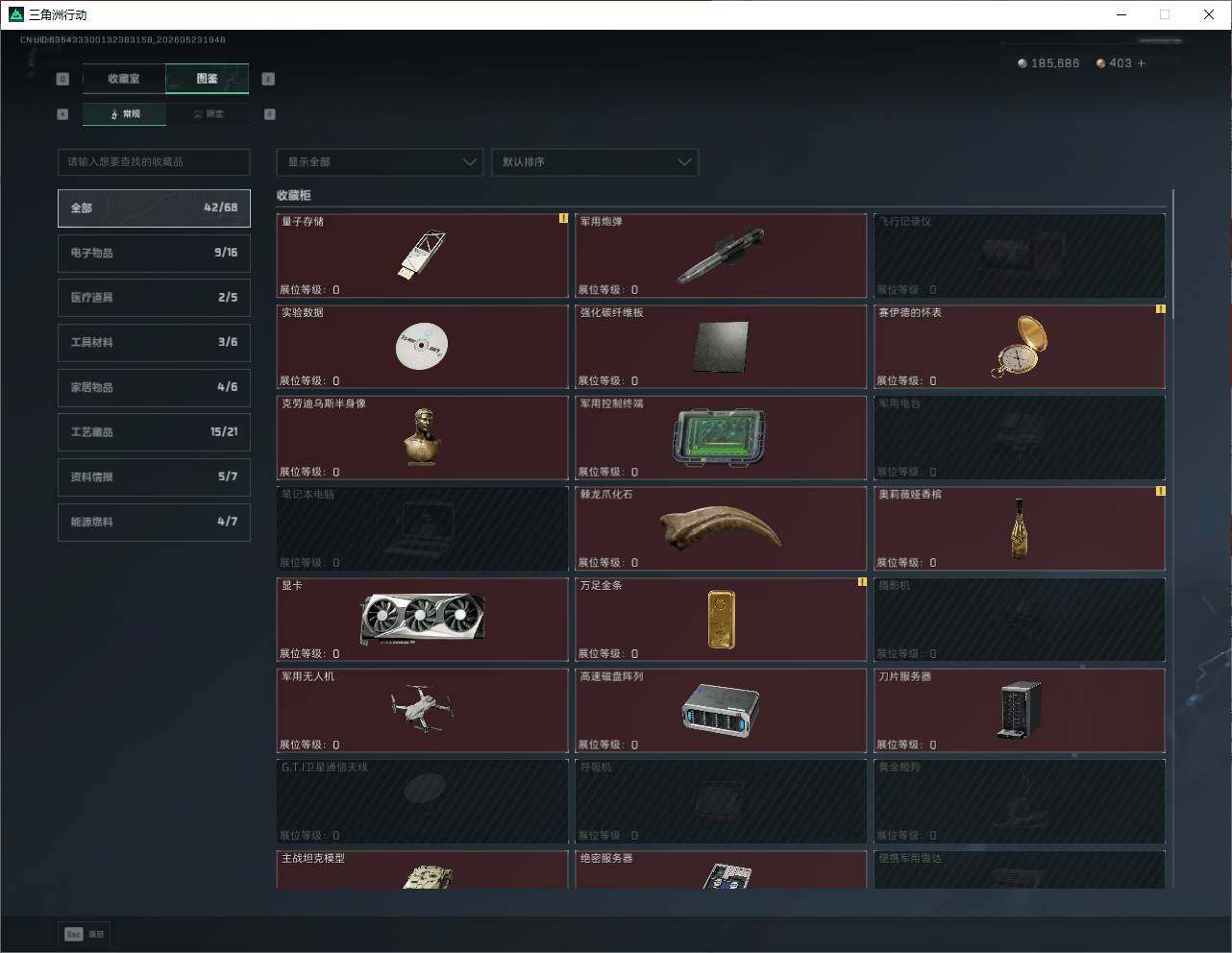Click the new-item badge on 赛伊德的怀表
Viewport: 1232px width, 953px height.
(1160, 309)
